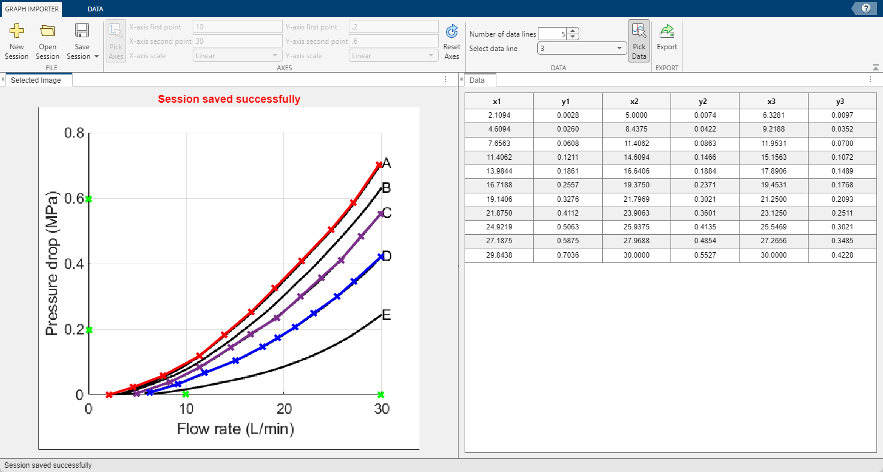Expand the Save Session dropdown arrow
883x472 pixels.
pyautogui.click(x=96, y=57)
